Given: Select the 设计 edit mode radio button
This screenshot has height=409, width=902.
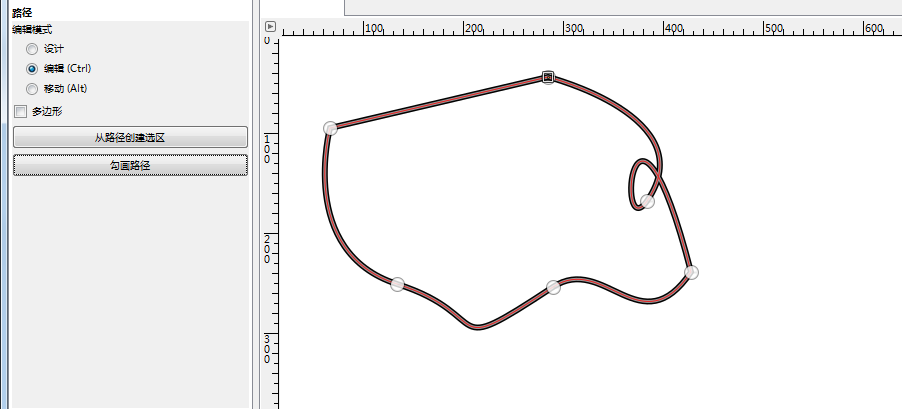Looking at the screenshot, I should click(x=32, y=49).
